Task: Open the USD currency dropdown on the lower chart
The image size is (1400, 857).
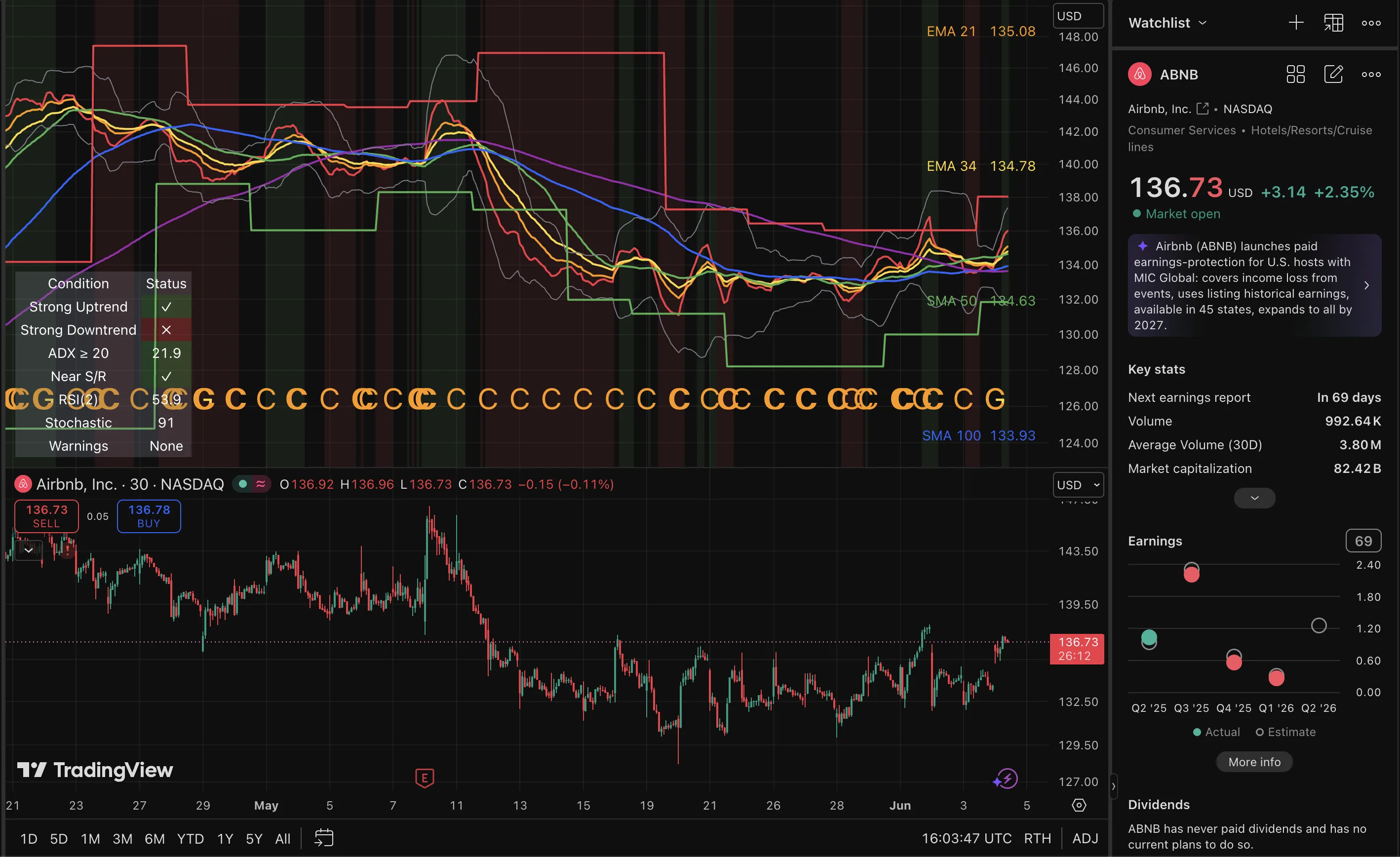Action: [x=1078, y=485]
